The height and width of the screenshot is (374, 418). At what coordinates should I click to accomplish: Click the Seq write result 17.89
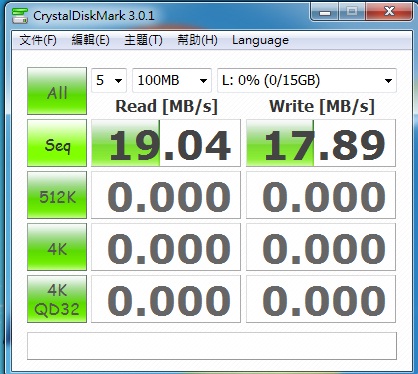(321, 143)
